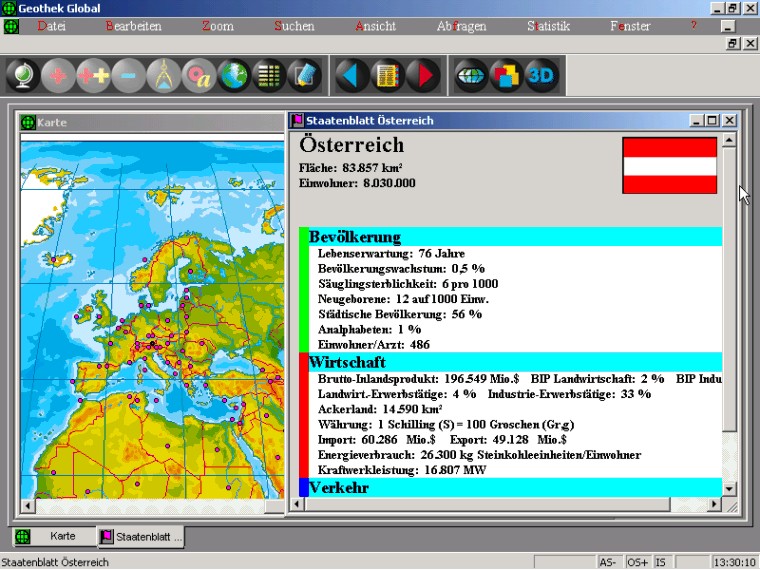Click the horizontal scrollbar right arrow

coord(712,505)
